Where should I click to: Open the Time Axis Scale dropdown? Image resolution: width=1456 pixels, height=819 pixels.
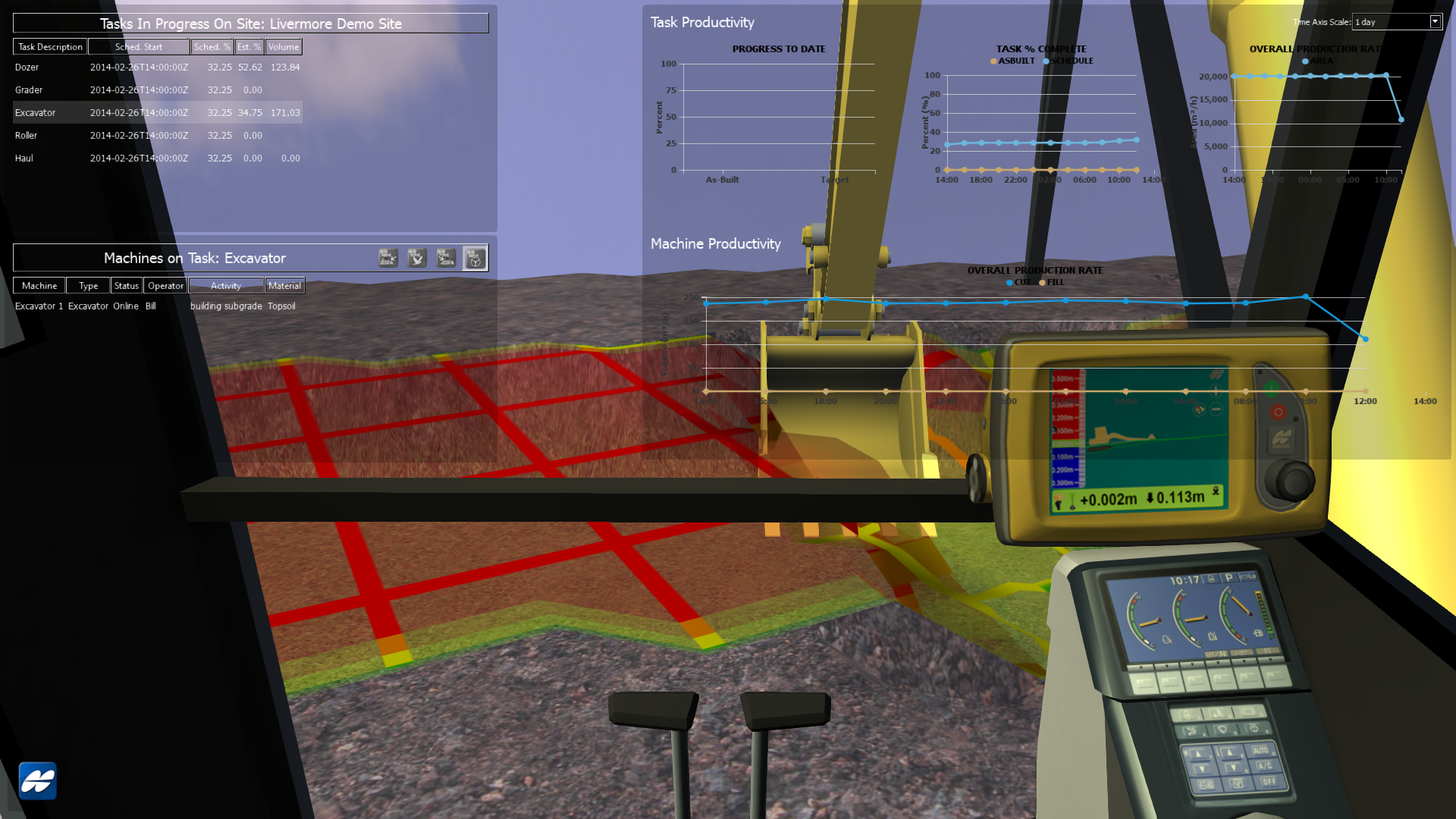click(1398, 22)
